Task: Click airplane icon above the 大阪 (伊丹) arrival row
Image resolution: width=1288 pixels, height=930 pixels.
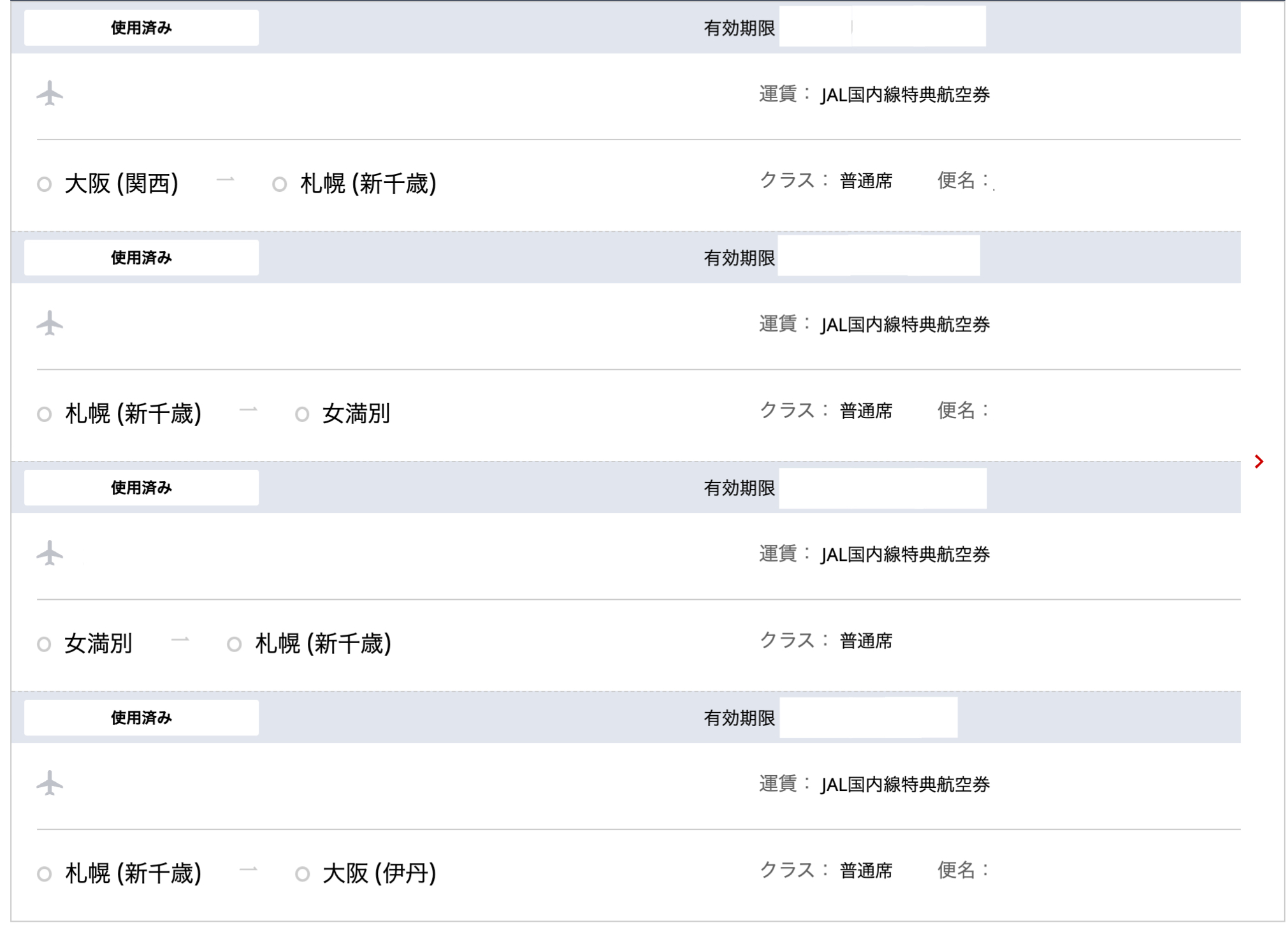Action: pyautogui.click(x=50, y=783)
